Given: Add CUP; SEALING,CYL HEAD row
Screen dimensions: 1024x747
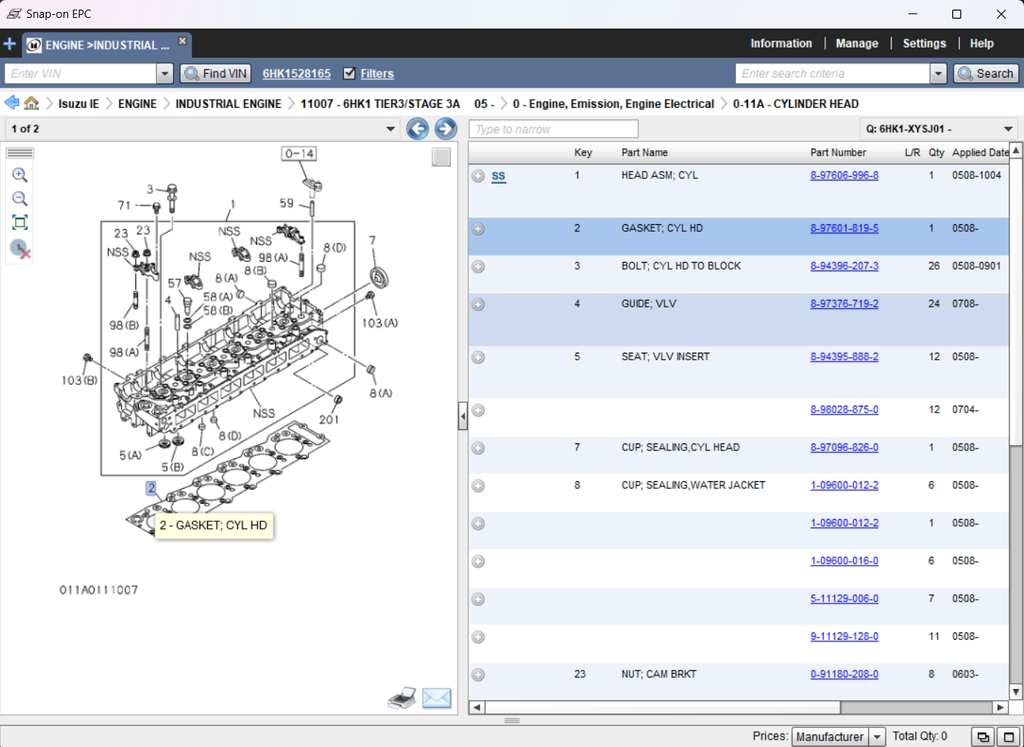Looking at the screenshot, I should 478,448.
